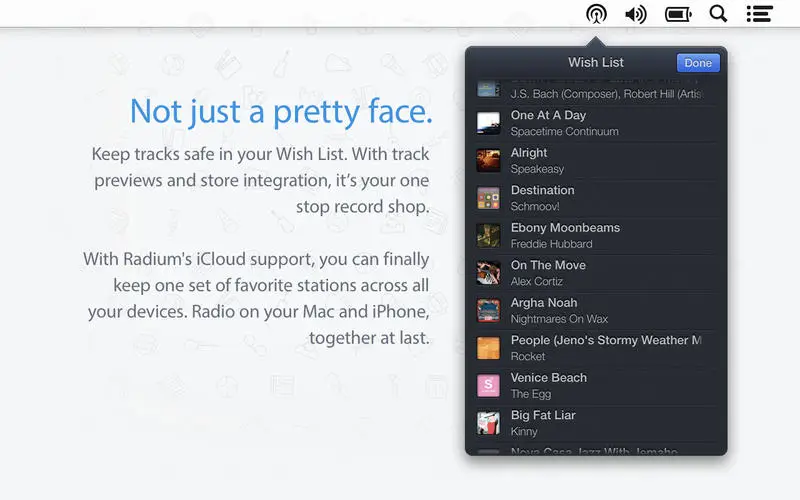This screenshot has width=800, height=500.
Task: Pick On The Move by Alex Cortiz
Action: pyautogui.click(x=596, y=273)
